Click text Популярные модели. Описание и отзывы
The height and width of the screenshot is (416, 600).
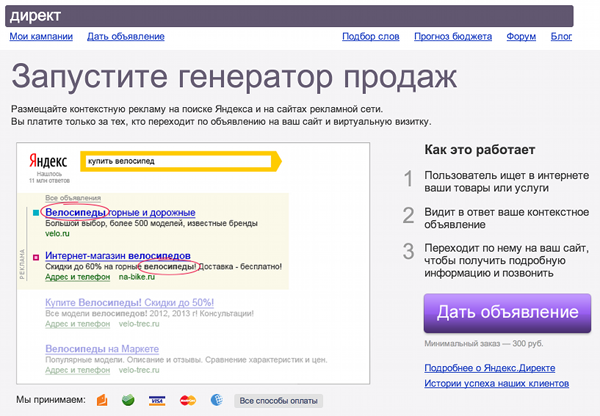186,360
